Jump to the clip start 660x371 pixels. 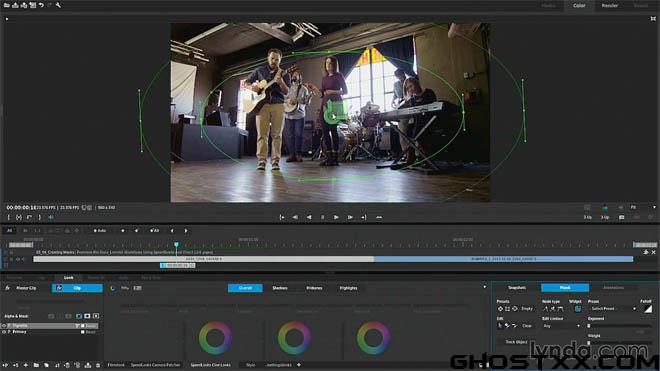282,217
